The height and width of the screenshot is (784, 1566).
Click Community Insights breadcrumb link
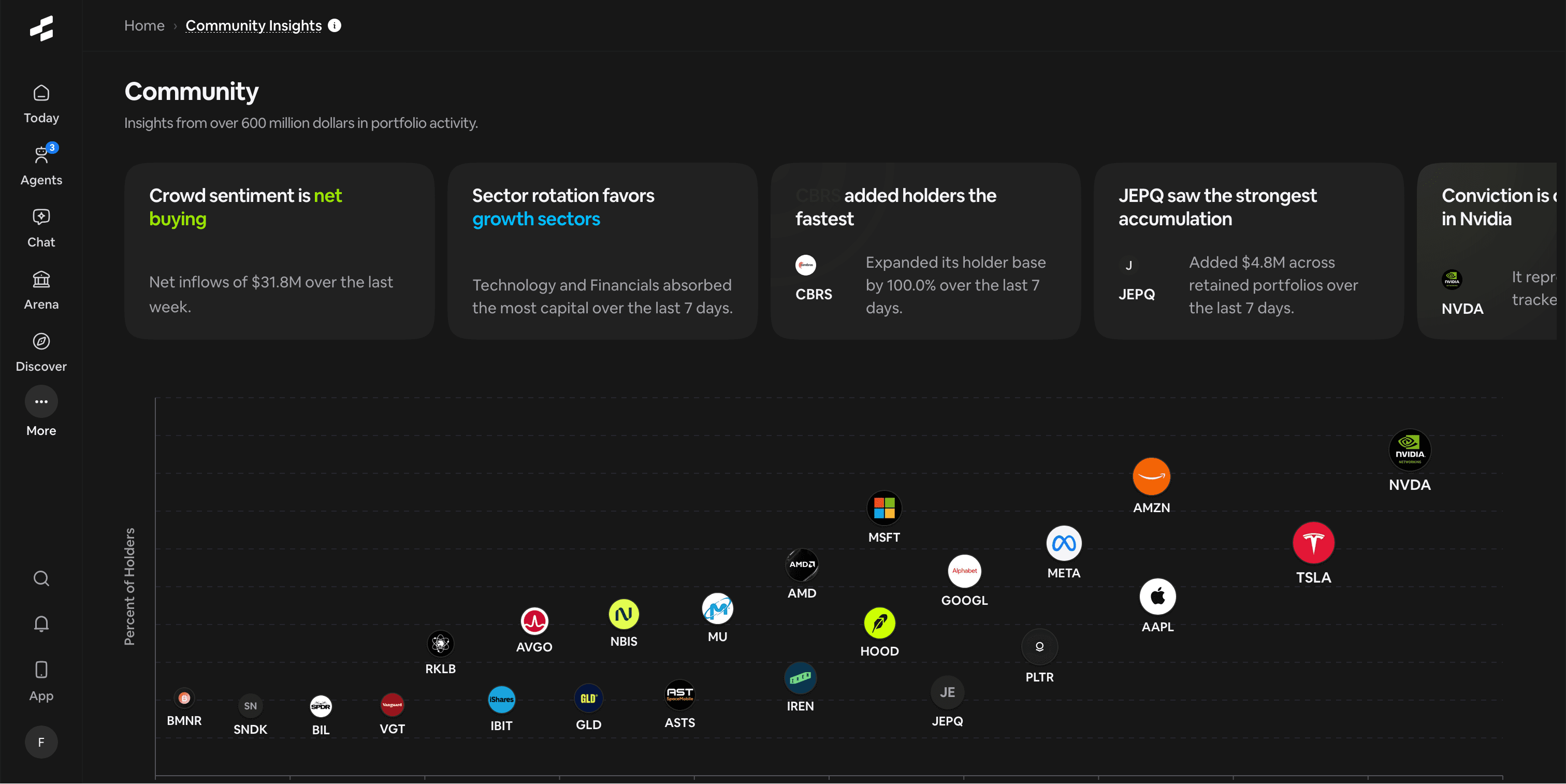(x=254, y=25)
